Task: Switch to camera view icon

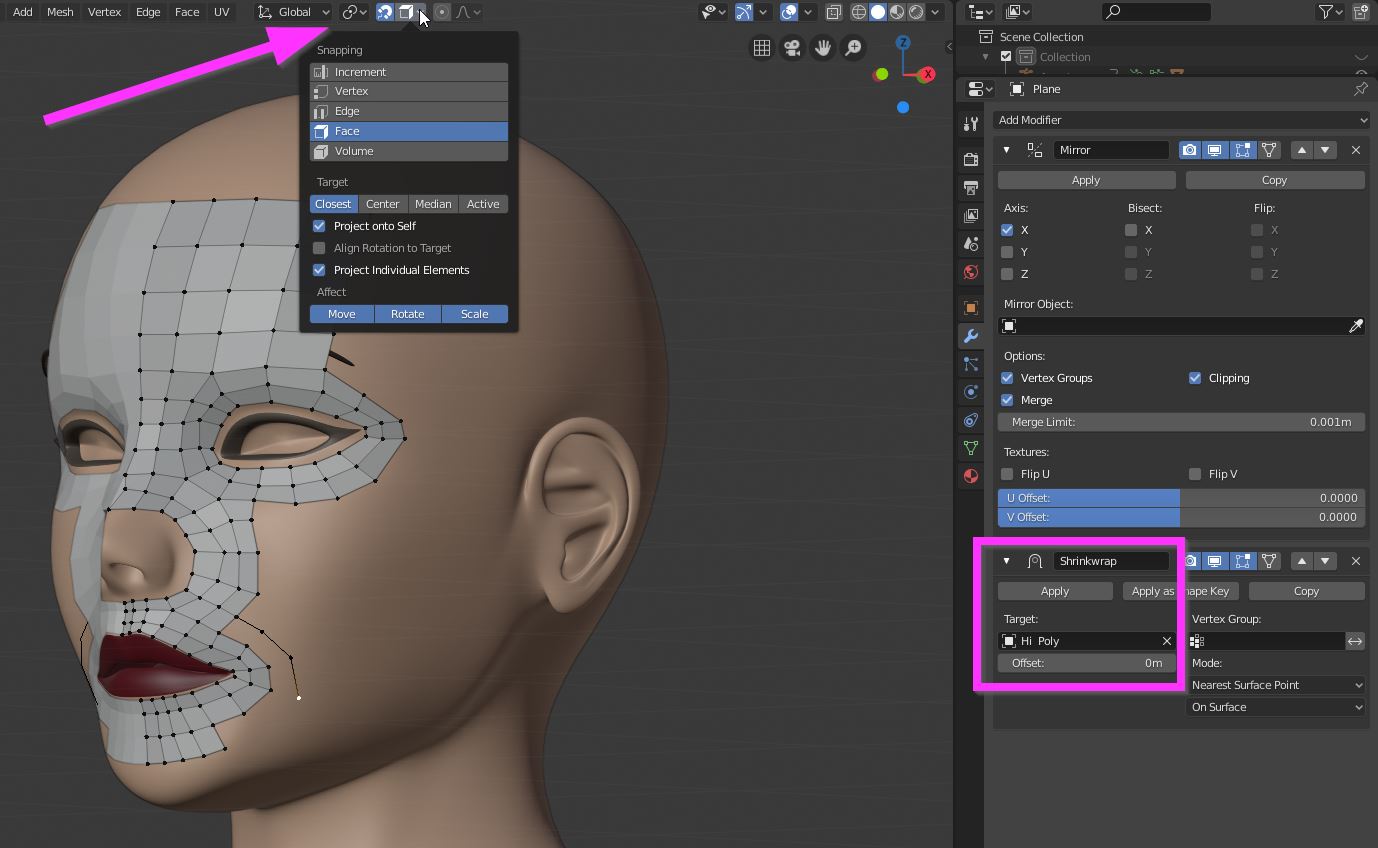Action: (x=792, y=48)
